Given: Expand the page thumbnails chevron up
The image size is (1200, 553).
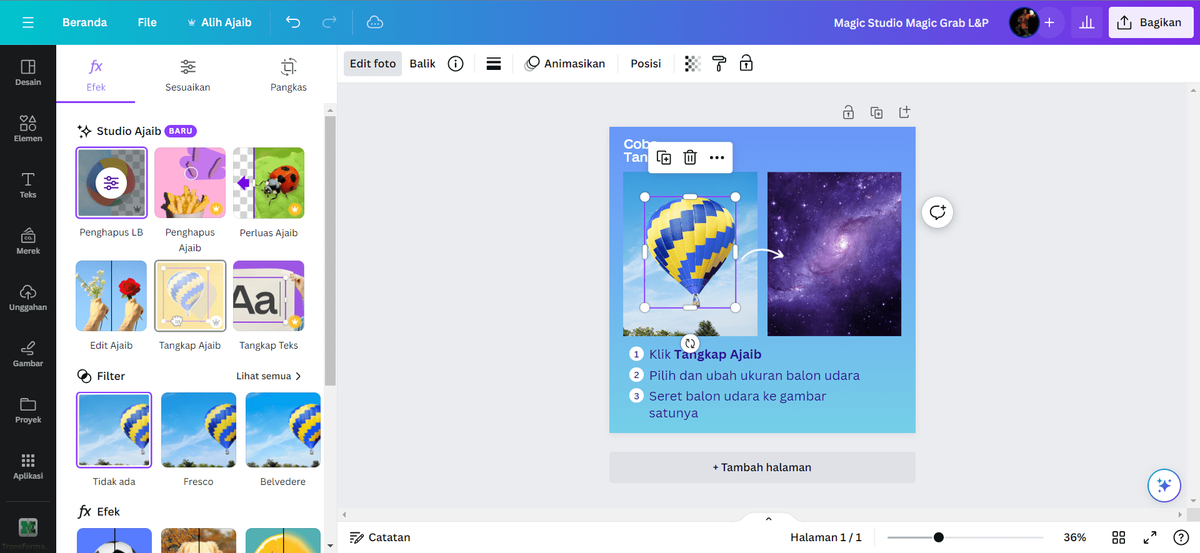Looking at the screenshot, I should (768, 519).
